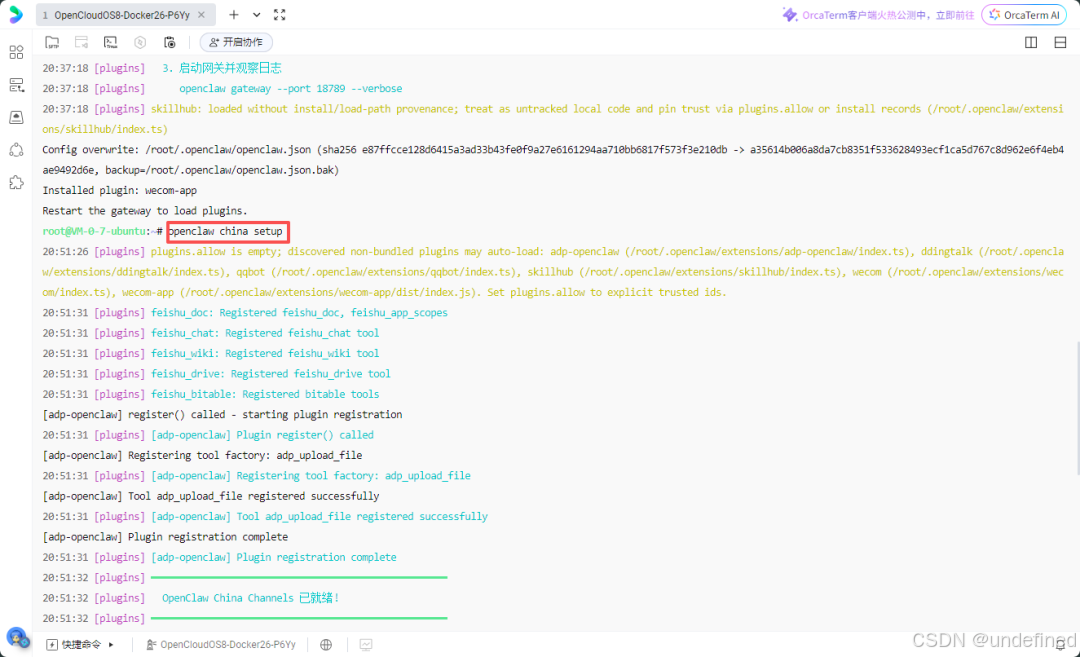Image resolution: width=1080 pixels, height=657 pixels.
Task: Click the globe network icon in status bar
Action: click(x=326, y=645)
